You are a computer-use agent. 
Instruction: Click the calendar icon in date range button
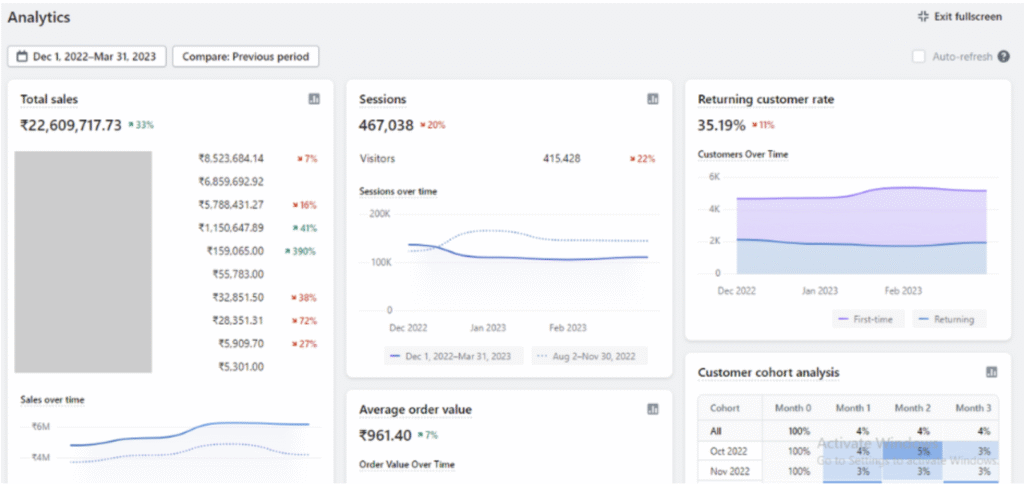point(21,57)
